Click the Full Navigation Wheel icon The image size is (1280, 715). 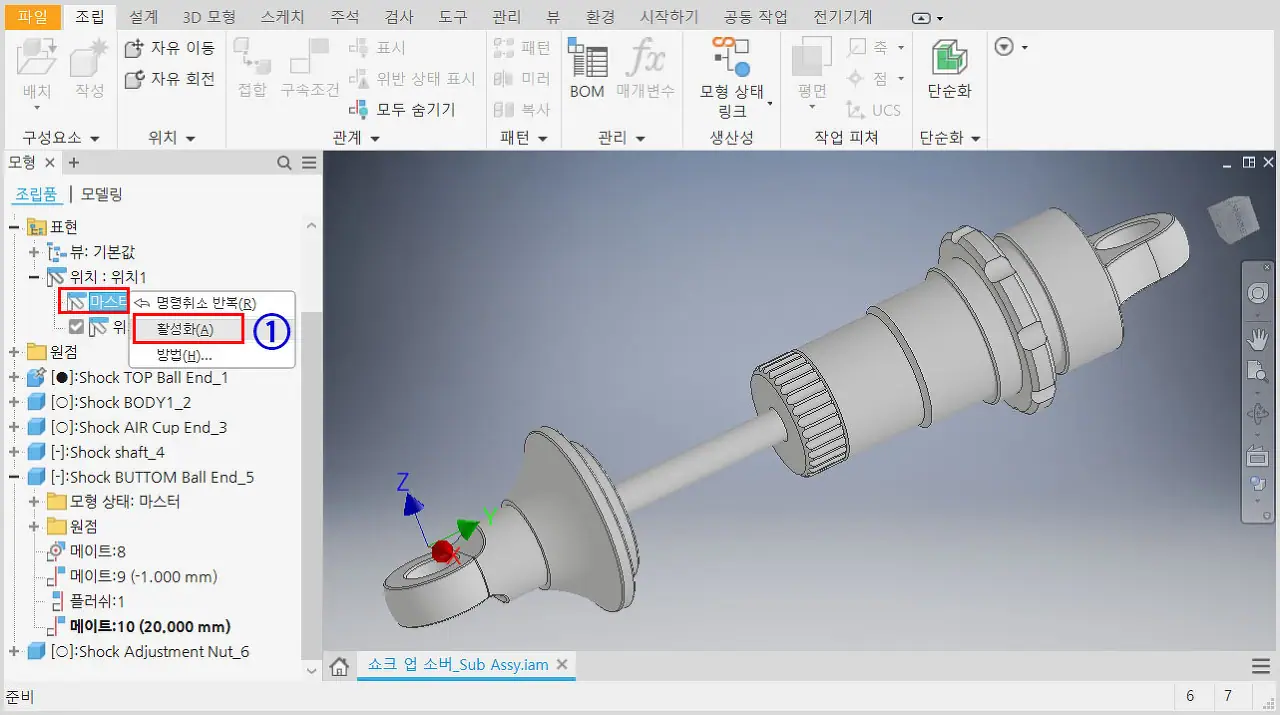1257,294
